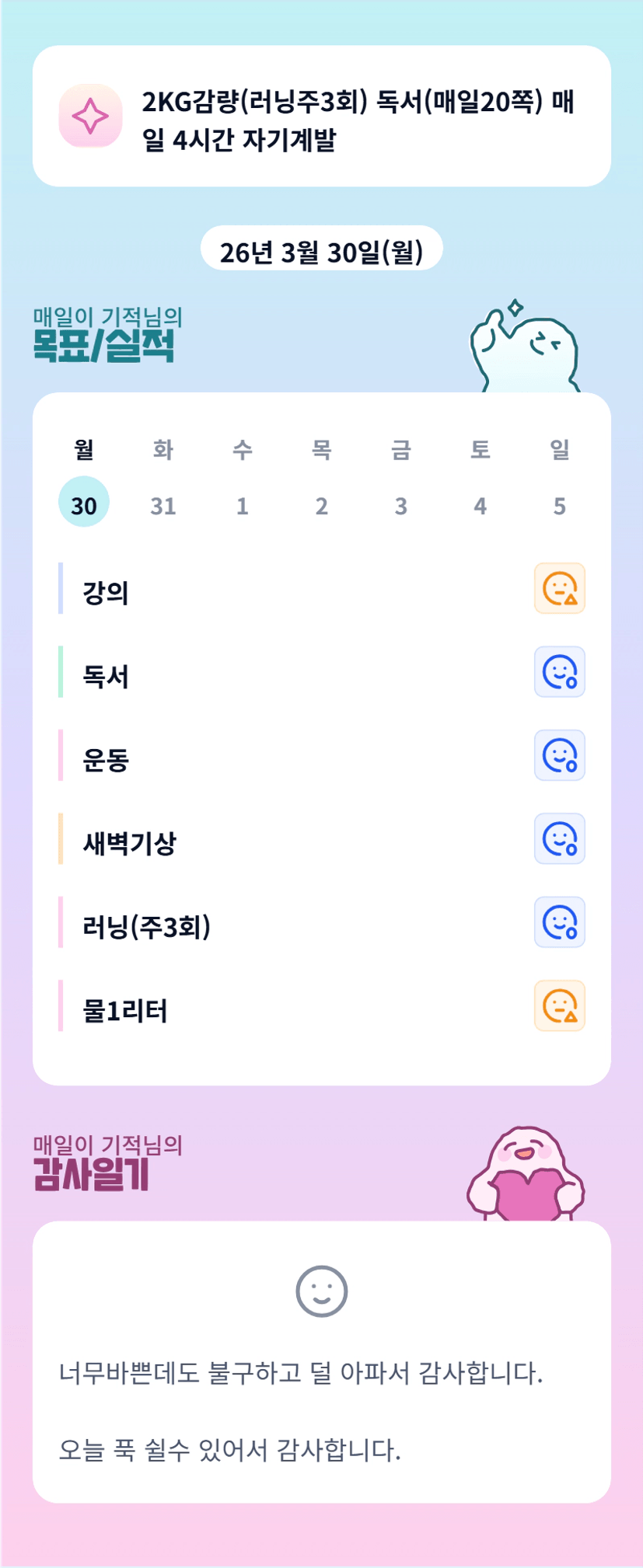The image size is (643, 1568).
Task: Toggle the orange face status for 물1리터
Action: click(559, 1006)
